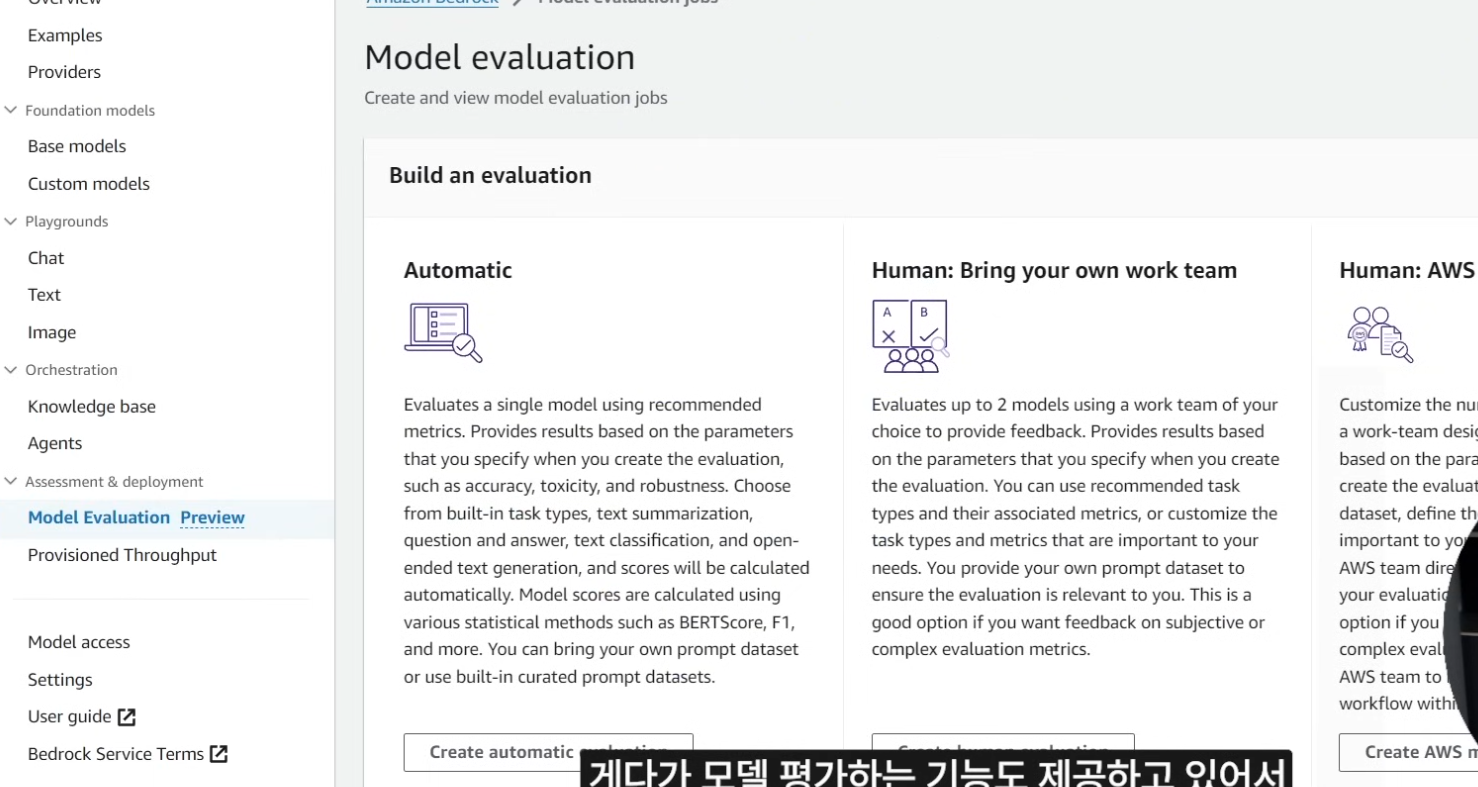The height and width of the screenshot is (787, 1478).
Task: Open Base models page
Action: pos(77,146)
